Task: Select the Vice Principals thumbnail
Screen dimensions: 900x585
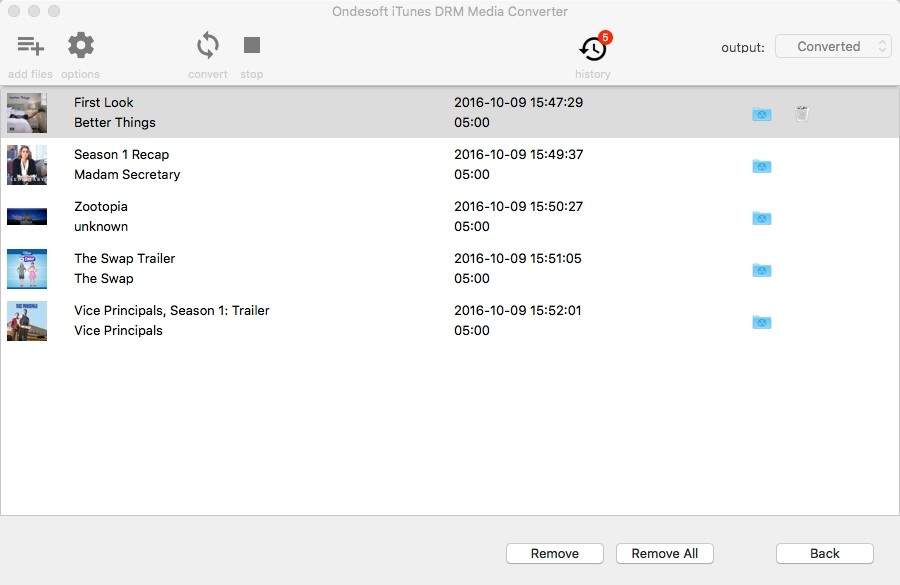Action: pos(27,321)
